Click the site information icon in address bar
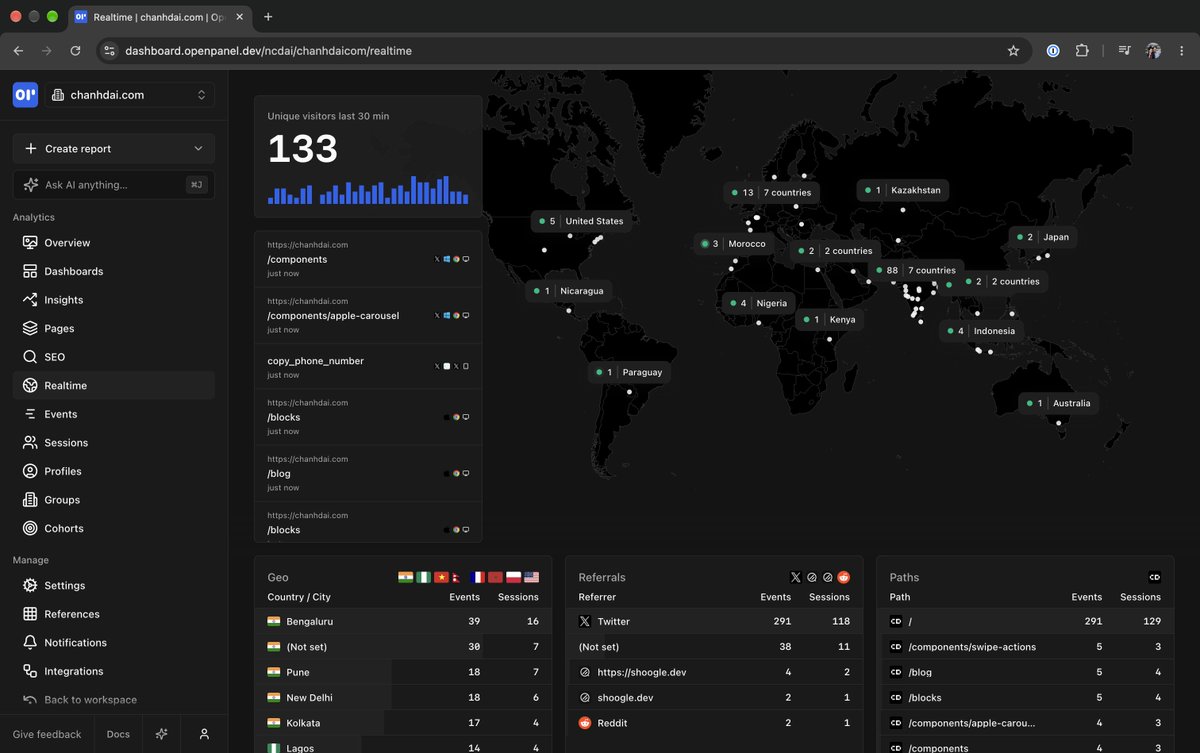The width and height of the screenshot is (1200, 753). pyautogui.click(x=109, y=51)
